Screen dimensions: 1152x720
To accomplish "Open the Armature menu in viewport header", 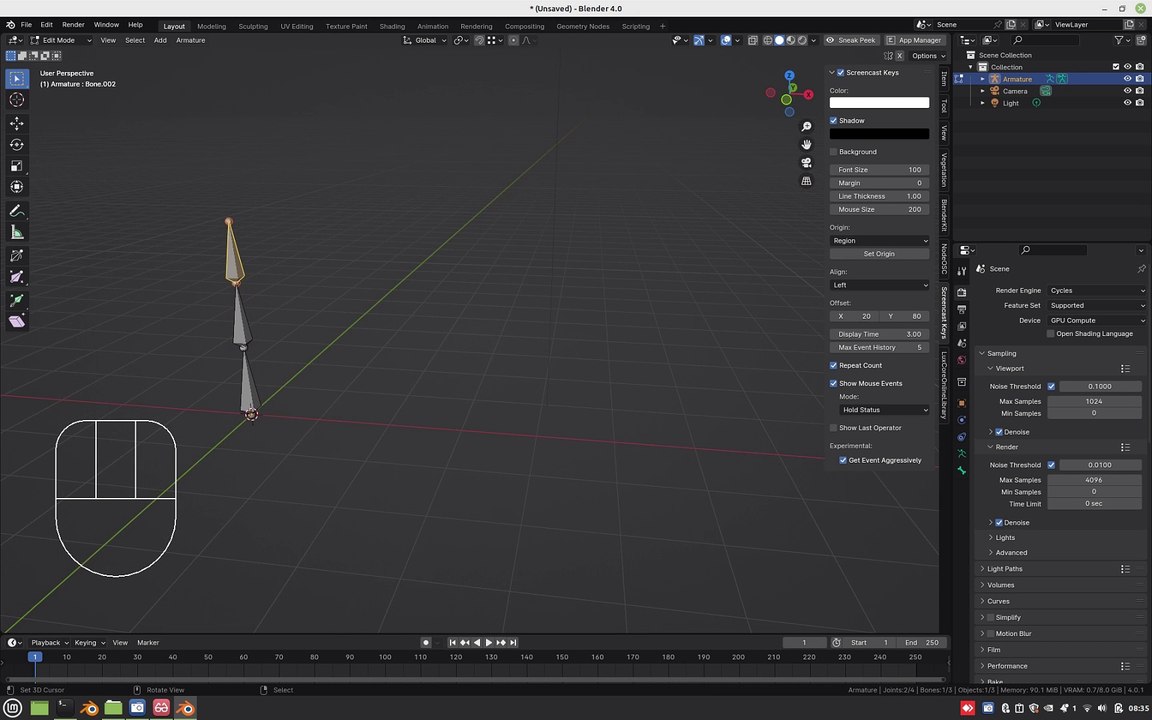I will 190,40.
